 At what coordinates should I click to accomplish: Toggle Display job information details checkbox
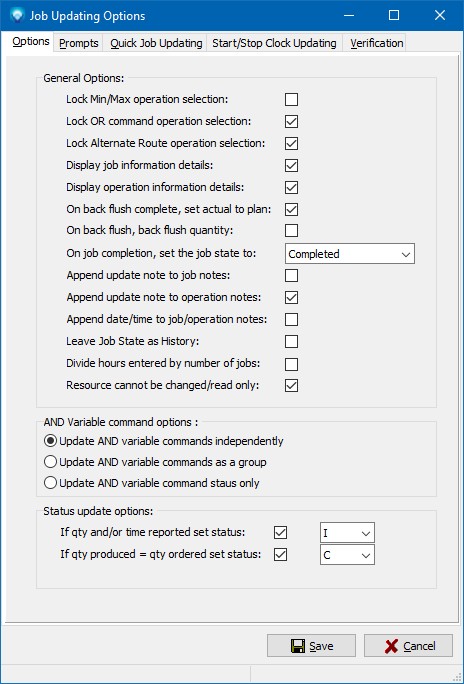(291, 165)
